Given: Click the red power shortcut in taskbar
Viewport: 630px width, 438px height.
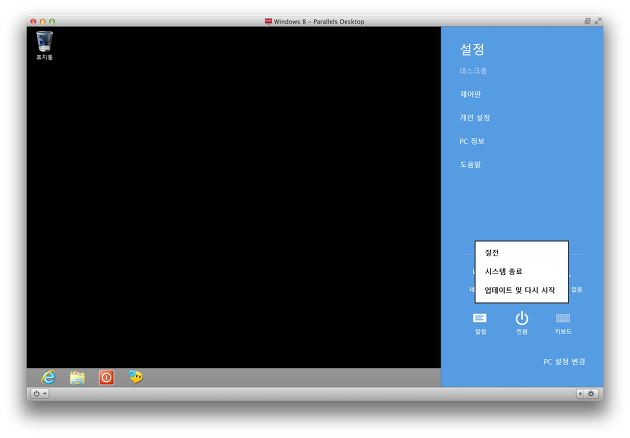Looking at the screenshot, I should click(106, 378).
